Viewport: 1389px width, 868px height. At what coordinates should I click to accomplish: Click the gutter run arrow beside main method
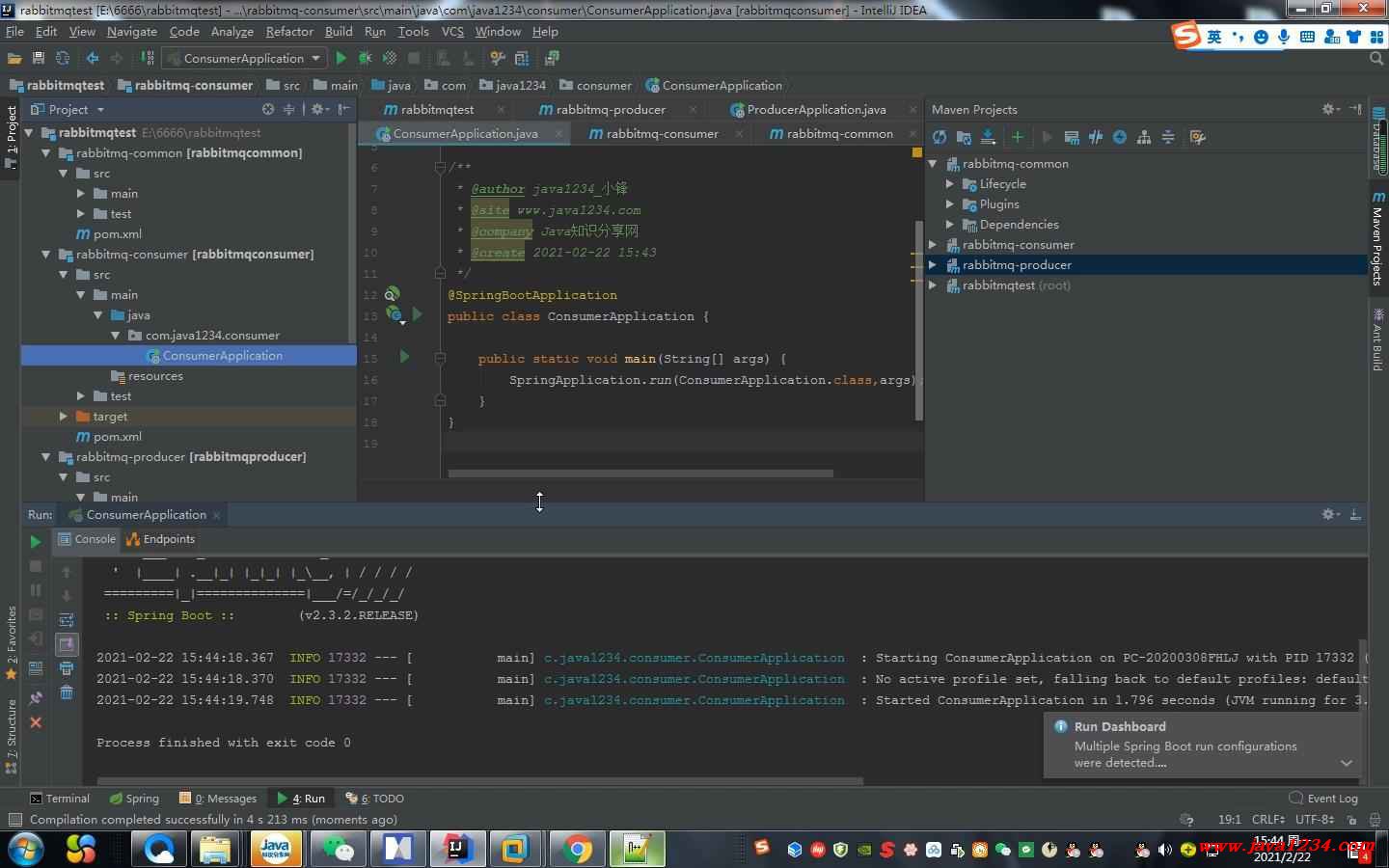404,358
